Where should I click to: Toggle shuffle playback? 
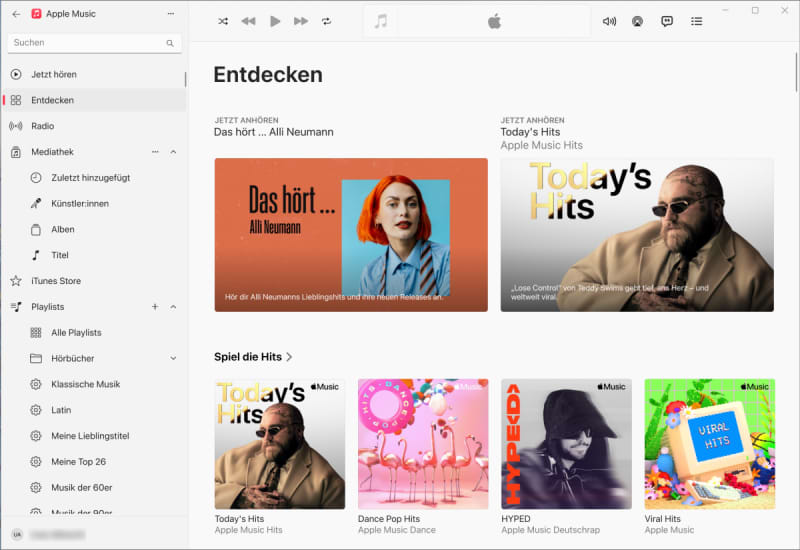pyautogui.click(x=223, y=21)
